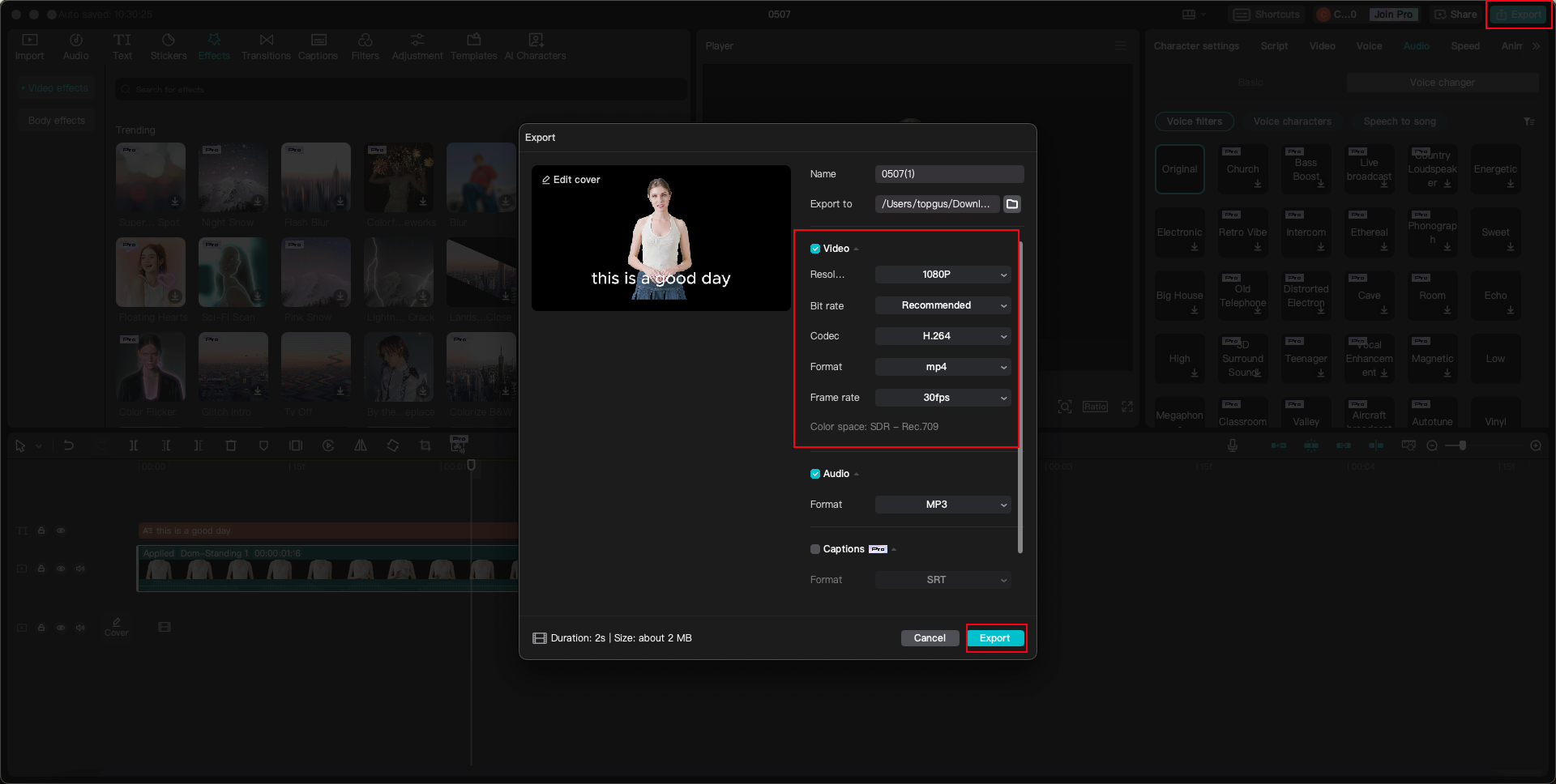
Task: Toggle the main track magnet icon
Action: tap(1279, 445)
